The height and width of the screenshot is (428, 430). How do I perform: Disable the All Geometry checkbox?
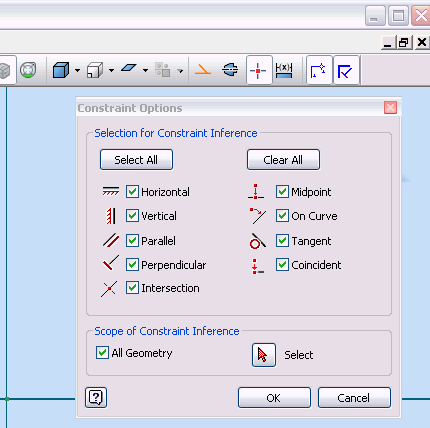[102, 353]
